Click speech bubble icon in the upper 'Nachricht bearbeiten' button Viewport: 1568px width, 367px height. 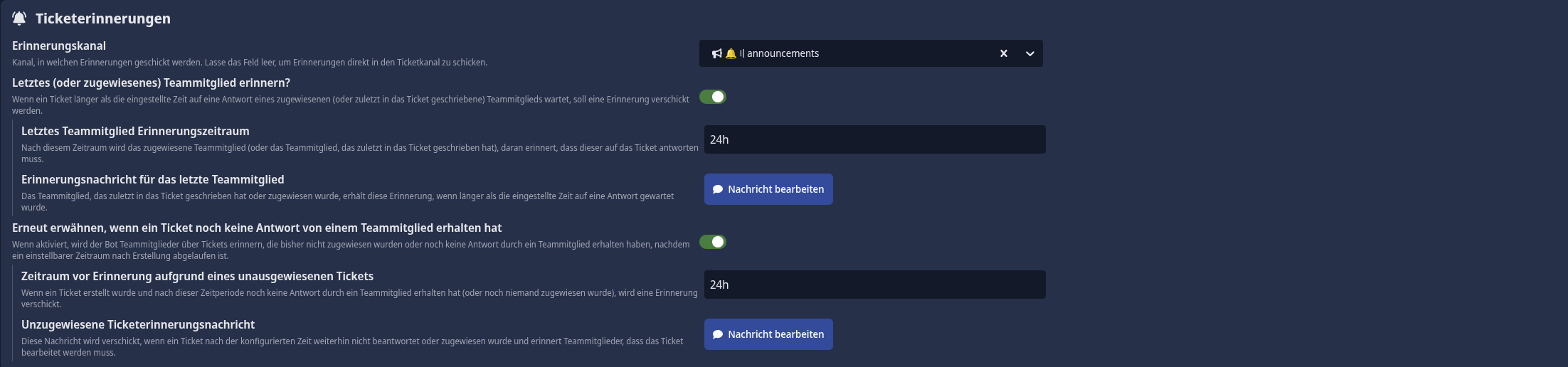click(718, 189)
